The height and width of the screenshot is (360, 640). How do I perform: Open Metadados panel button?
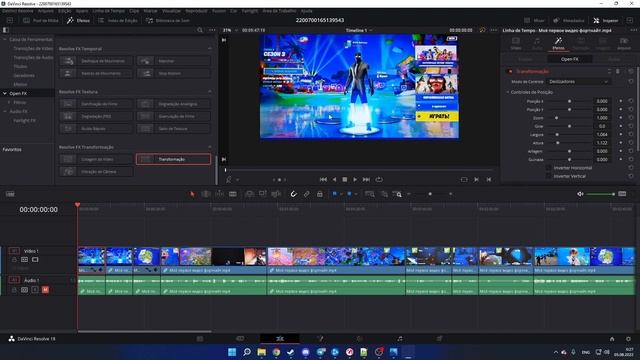(x=569, y=20)
